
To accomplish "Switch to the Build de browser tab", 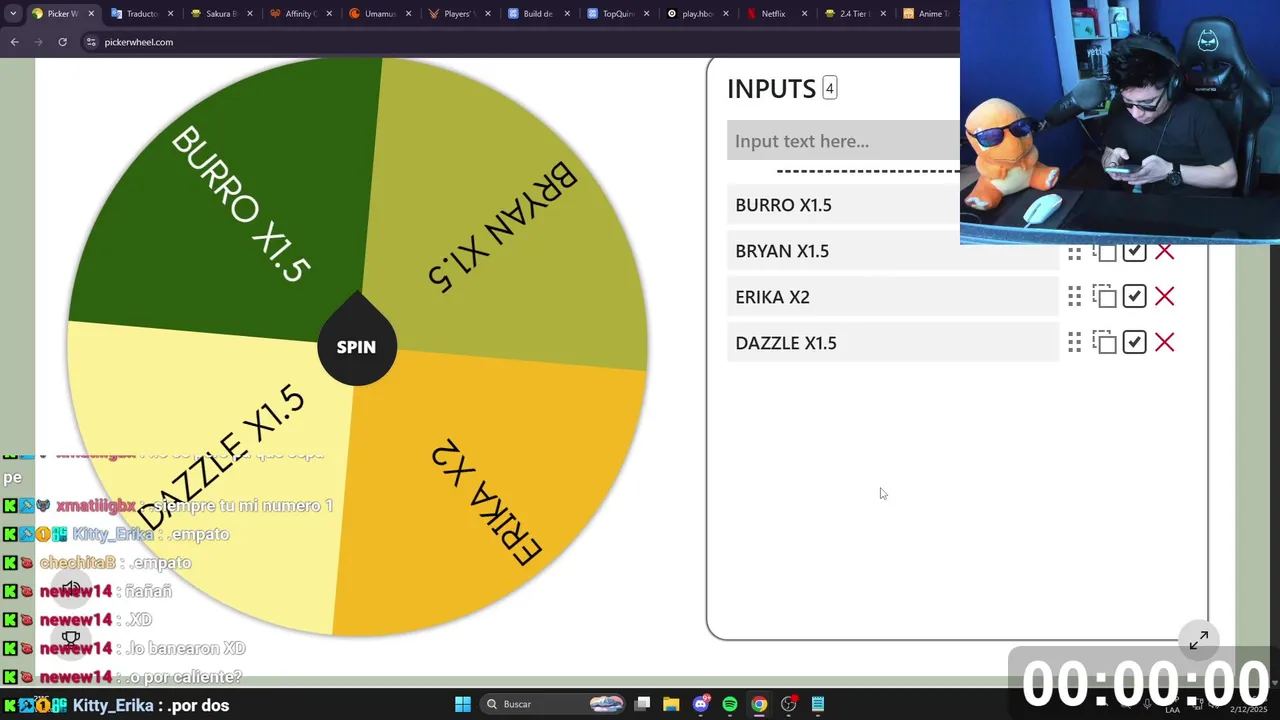I will coord(538,14).
